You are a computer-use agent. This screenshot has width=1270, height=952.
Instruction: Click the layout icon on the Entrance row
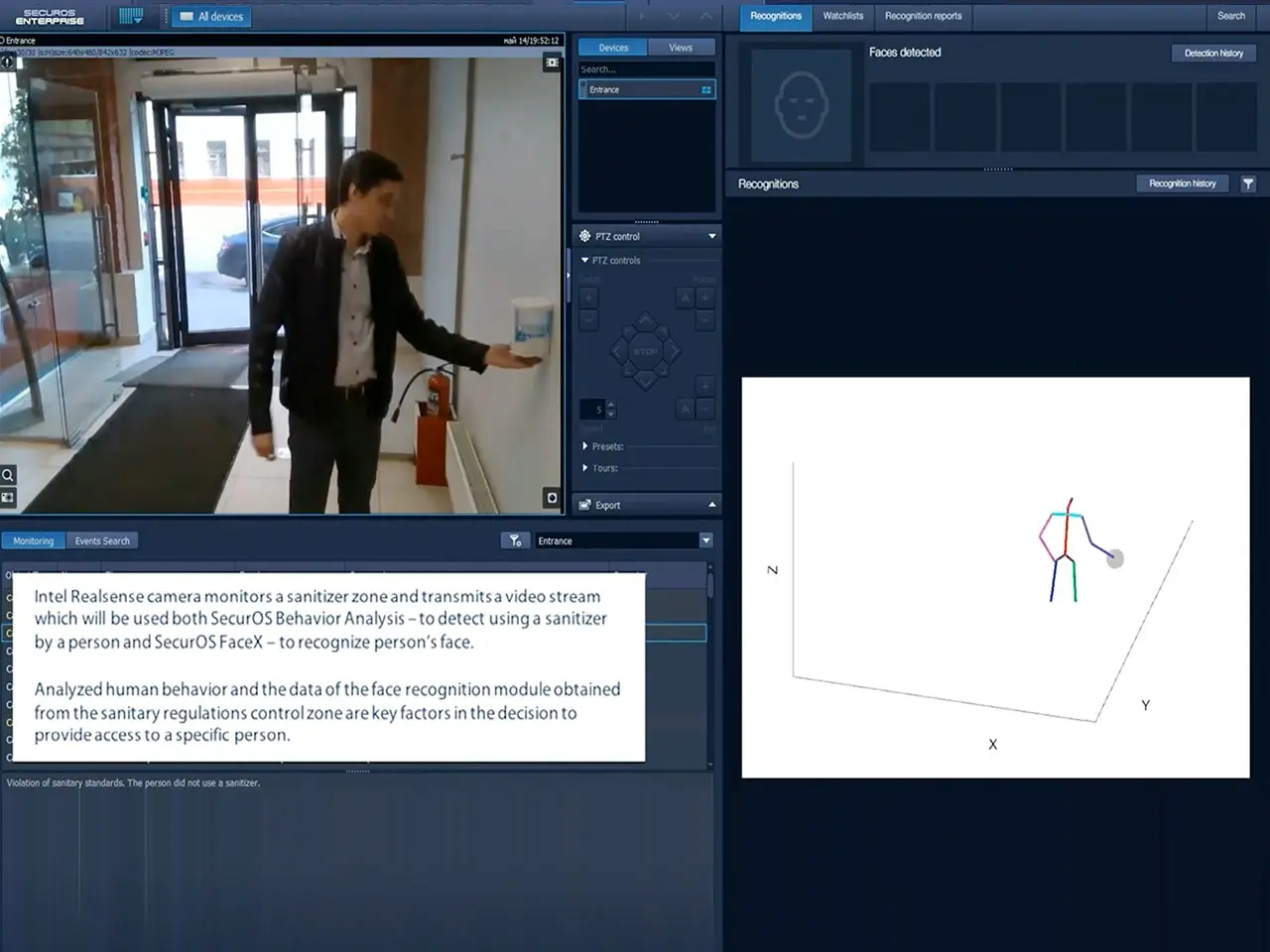705,90
